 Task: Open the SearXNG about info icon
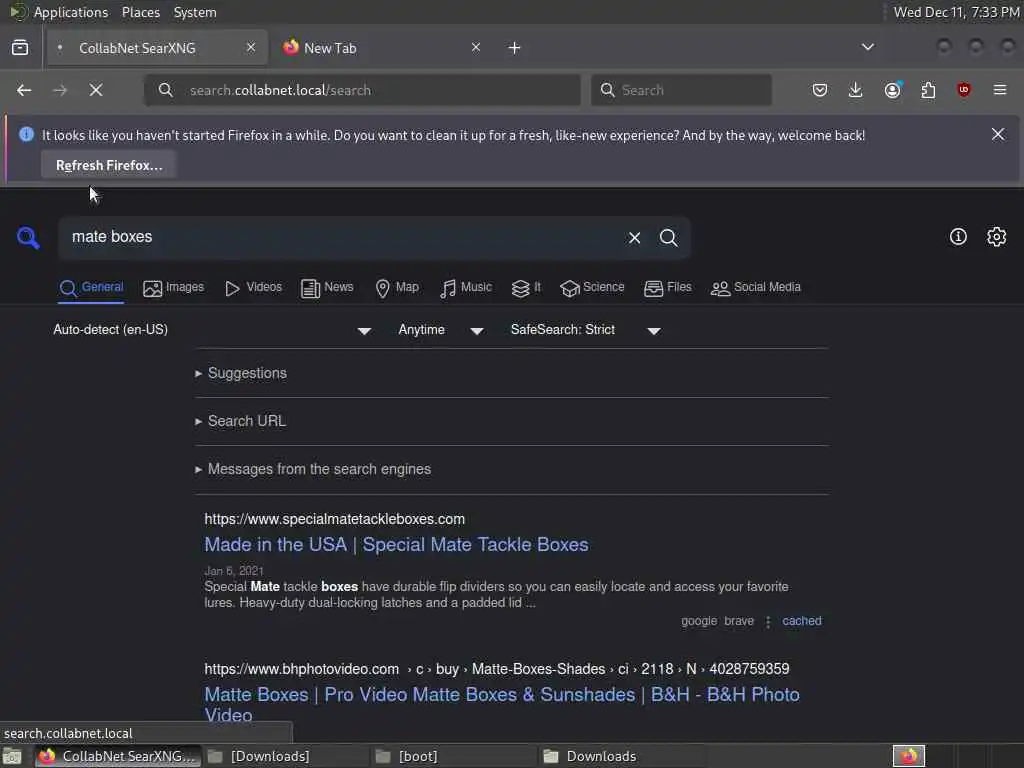tap(958, 236)
